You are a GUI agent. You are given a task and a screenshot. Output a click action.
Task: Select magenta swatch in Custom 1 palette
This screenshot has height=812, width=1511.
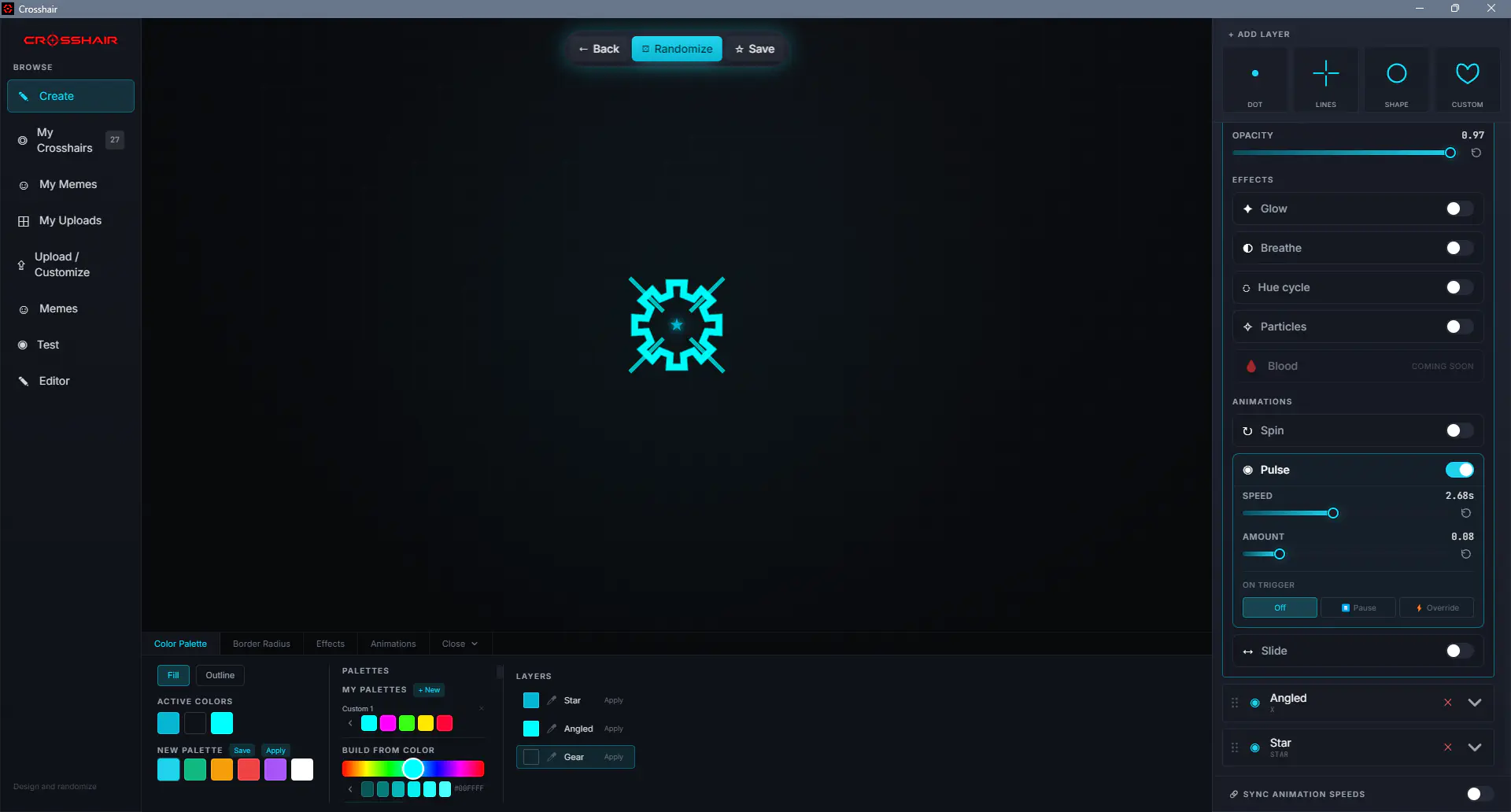point(388,723)
